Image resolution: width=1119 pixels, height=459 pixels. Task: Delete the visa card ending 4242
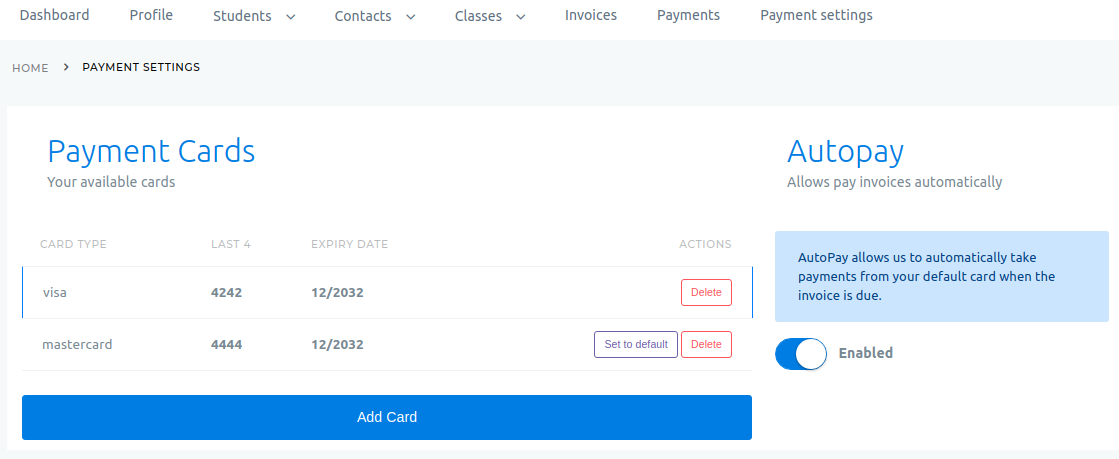tap(707, 293)
